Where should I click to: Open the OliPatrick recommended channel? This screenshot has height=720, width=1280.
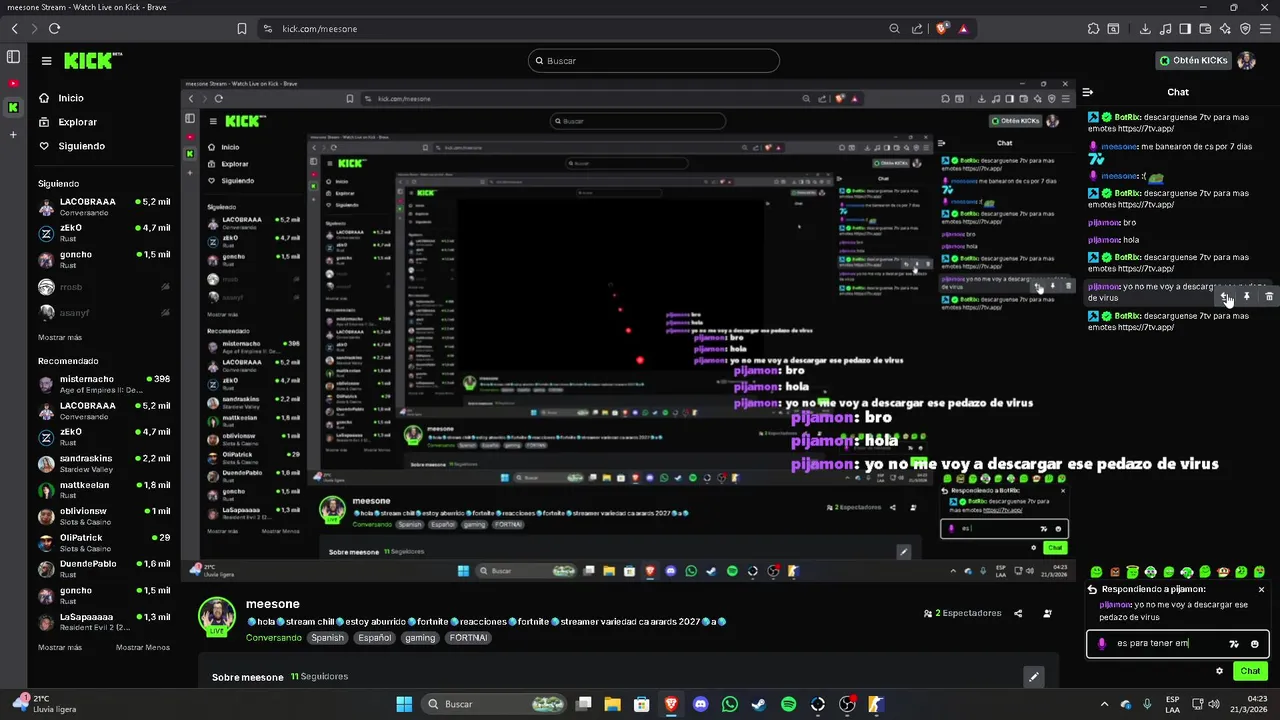click(104, 542)
